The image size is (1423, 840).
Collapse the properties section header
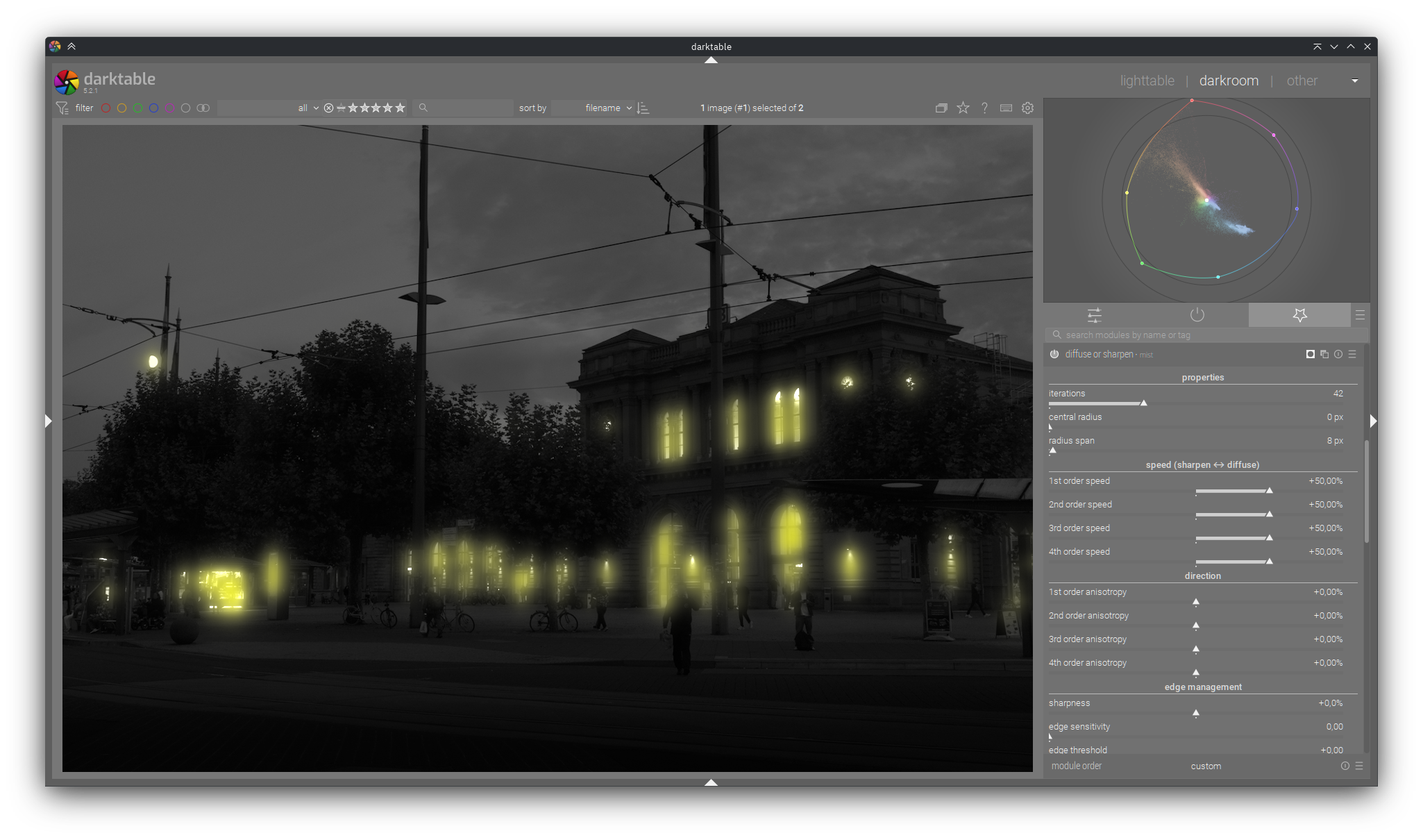click(x=1203, y=378)
